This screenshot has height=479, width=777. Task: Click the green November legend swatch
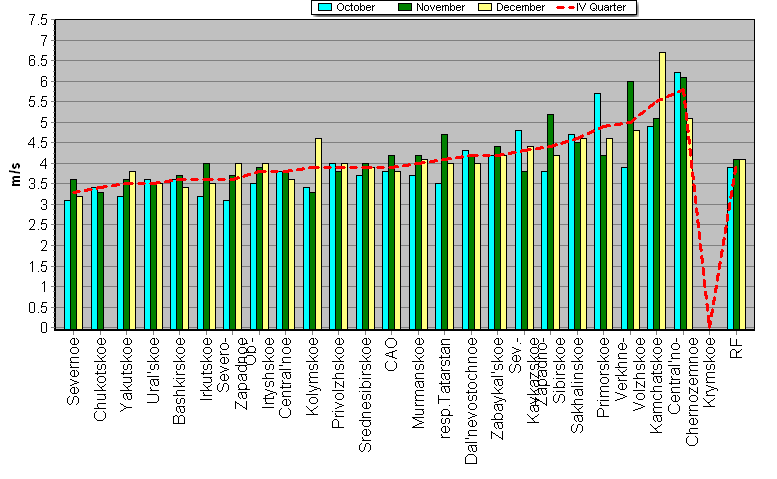406,7
